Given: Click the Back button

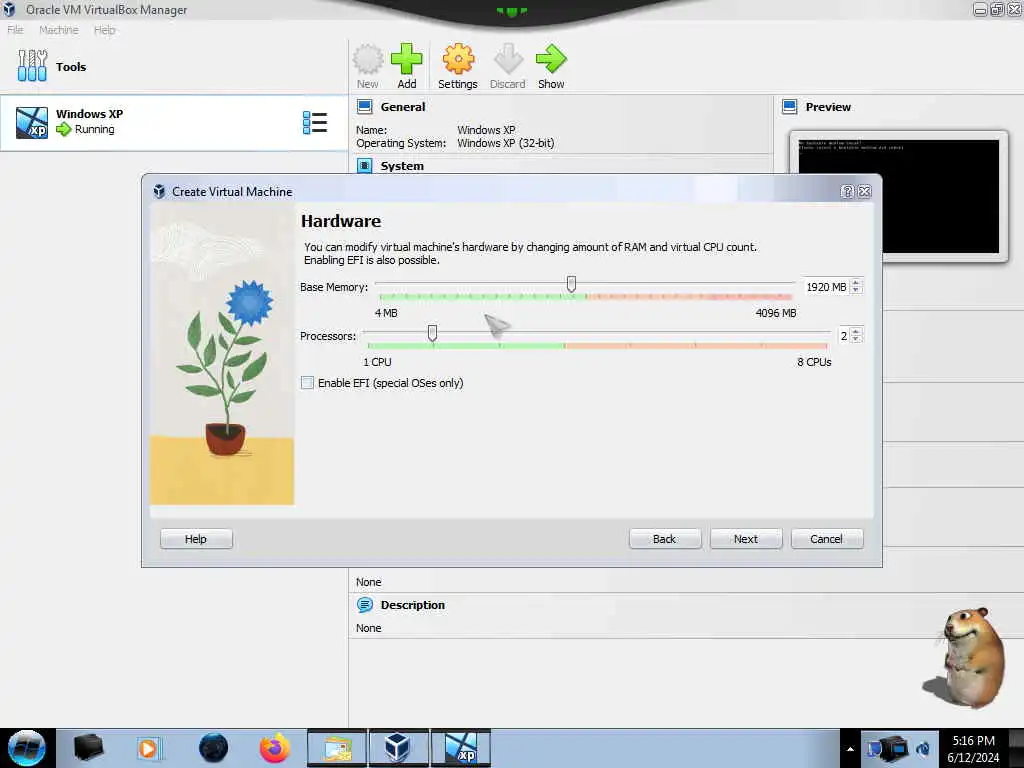Looking at the screenshot, I should pyautogui.click(x=665, y=539).
